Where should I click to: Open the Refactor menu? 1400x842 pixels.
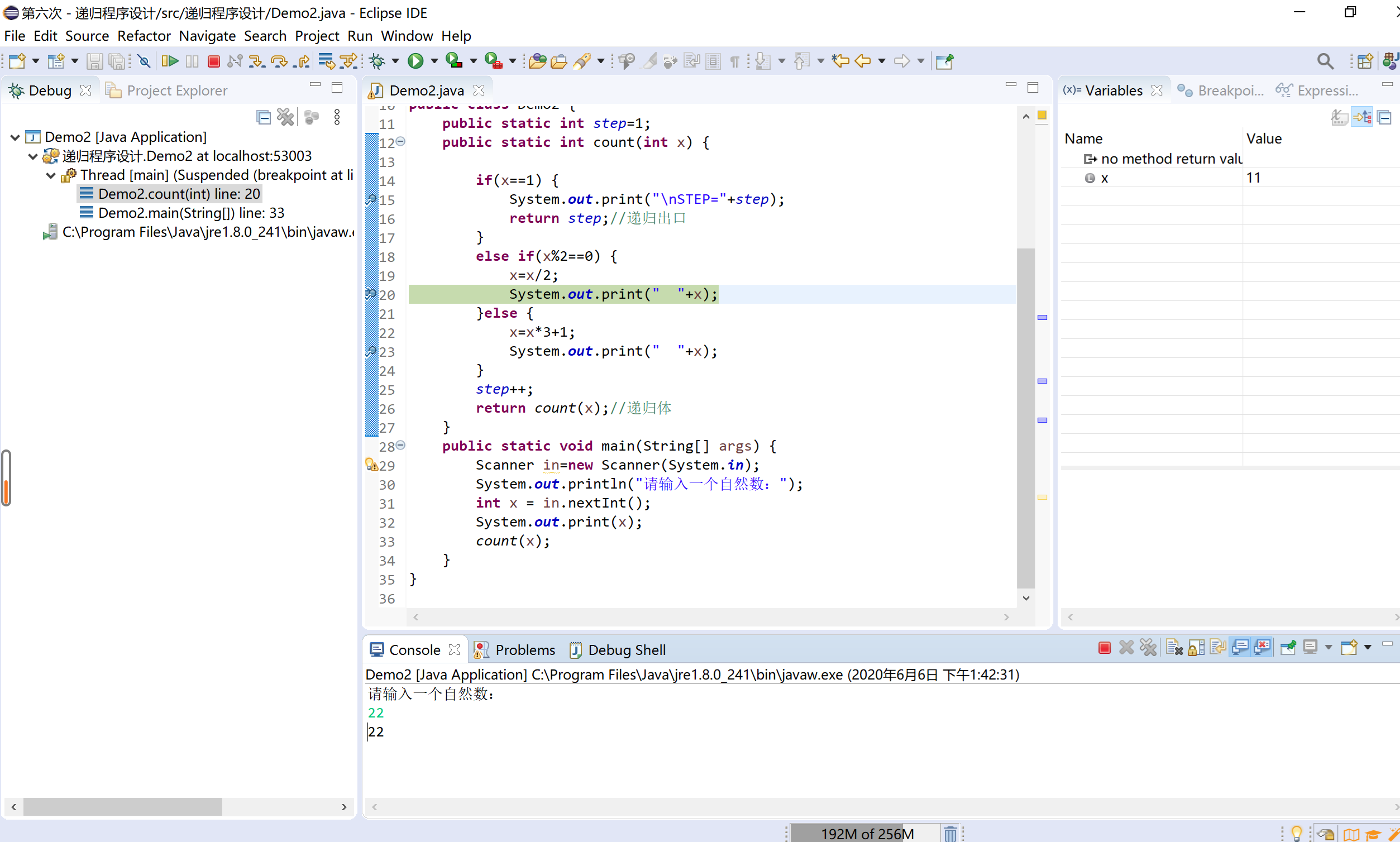pyautogui.click(x=144, y=36)
